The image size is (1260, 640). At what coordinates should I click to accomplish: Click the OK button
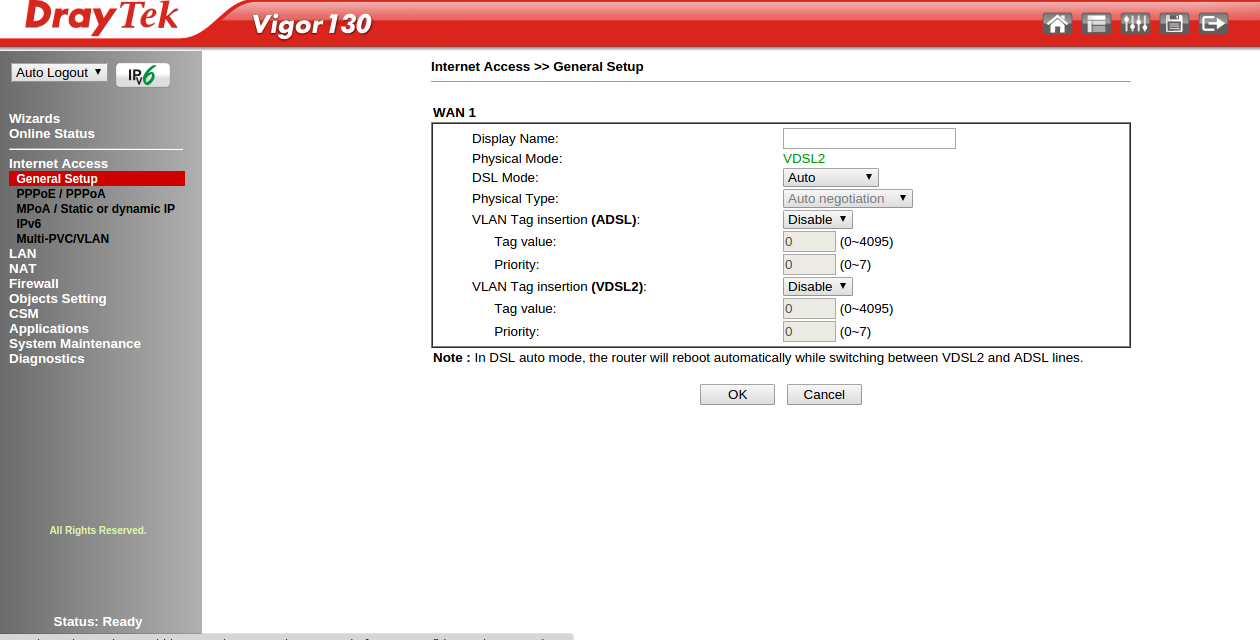[737, 394]
